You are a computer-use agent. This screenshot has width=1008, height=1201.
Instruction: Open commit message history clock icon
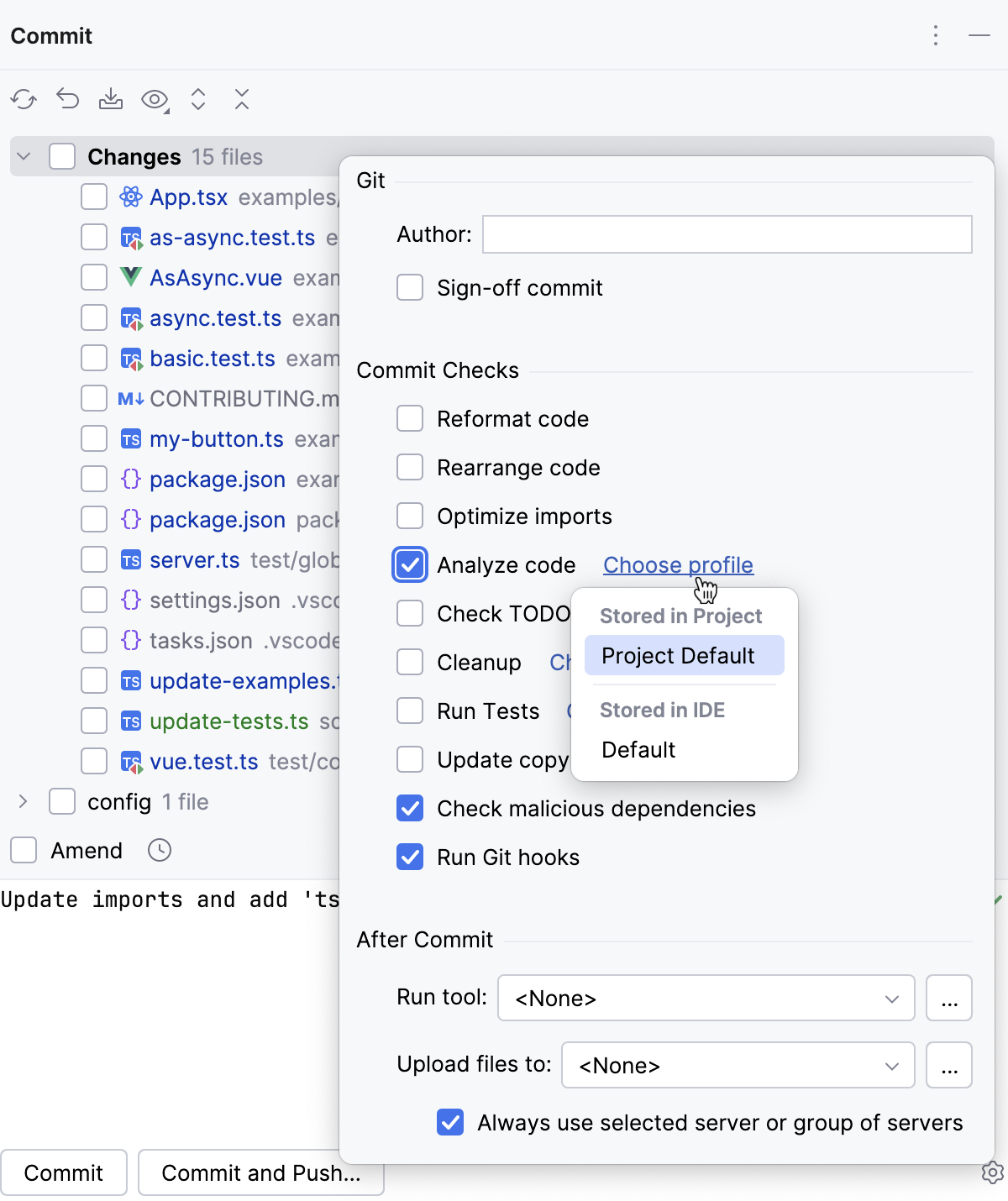[x=160, y=851]
